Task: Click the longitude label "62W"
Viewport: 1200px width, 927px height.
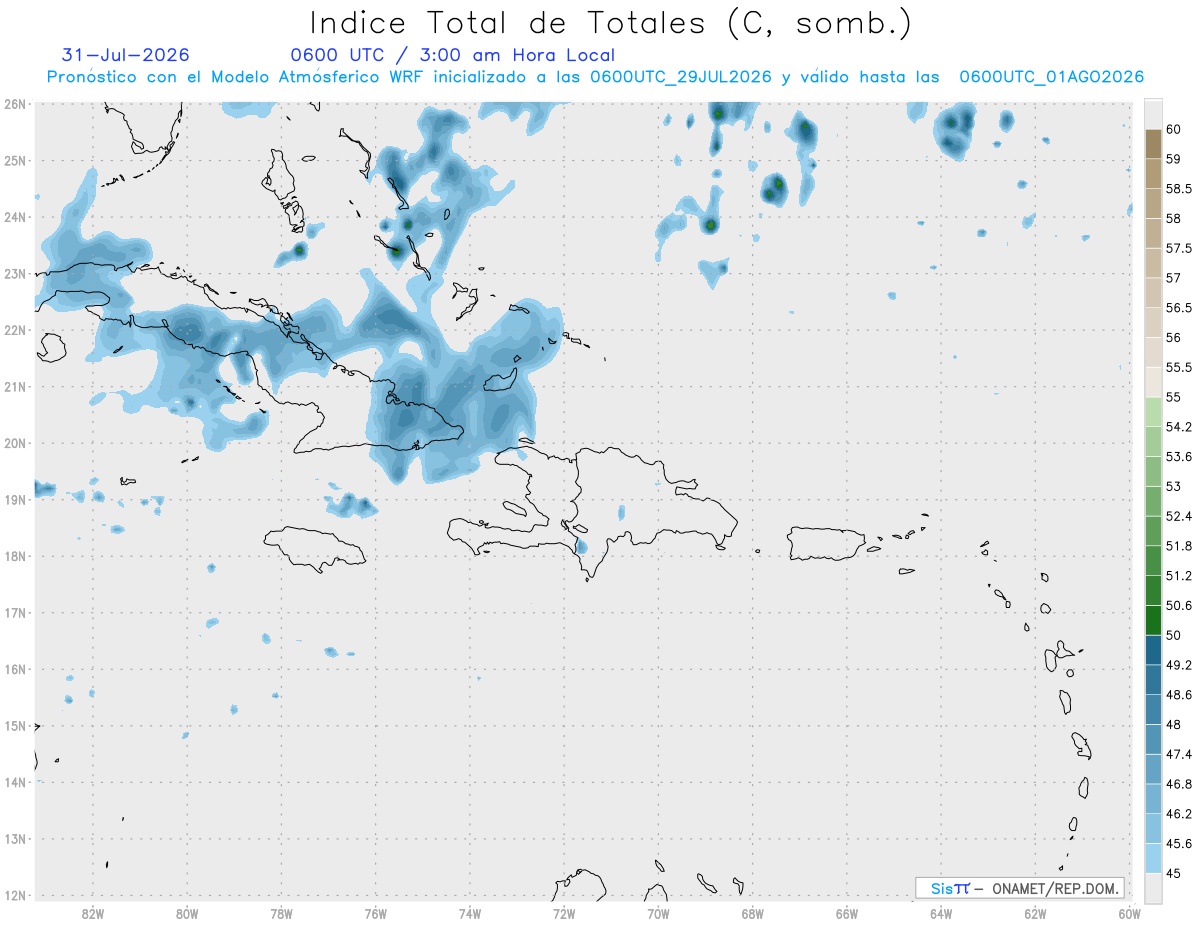Action: click(1035, 913)
